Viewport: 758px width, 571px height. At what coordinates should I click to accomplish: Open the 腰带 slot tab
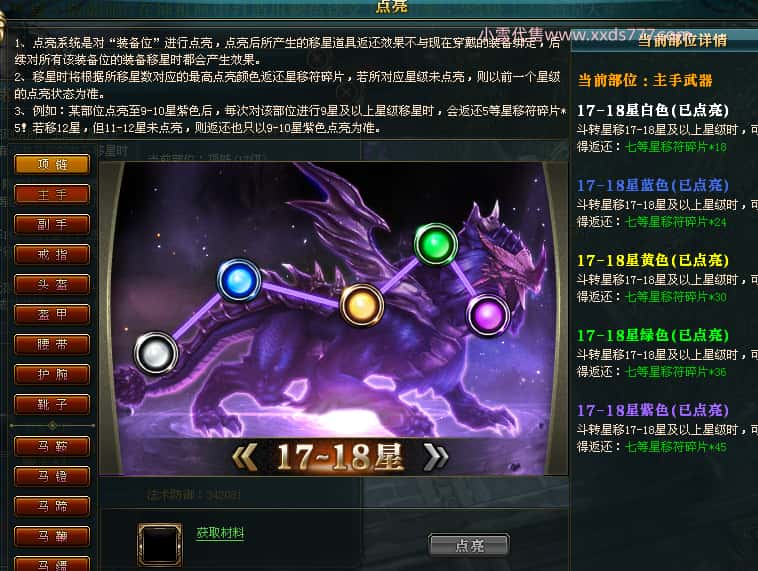tap(52, 344)
